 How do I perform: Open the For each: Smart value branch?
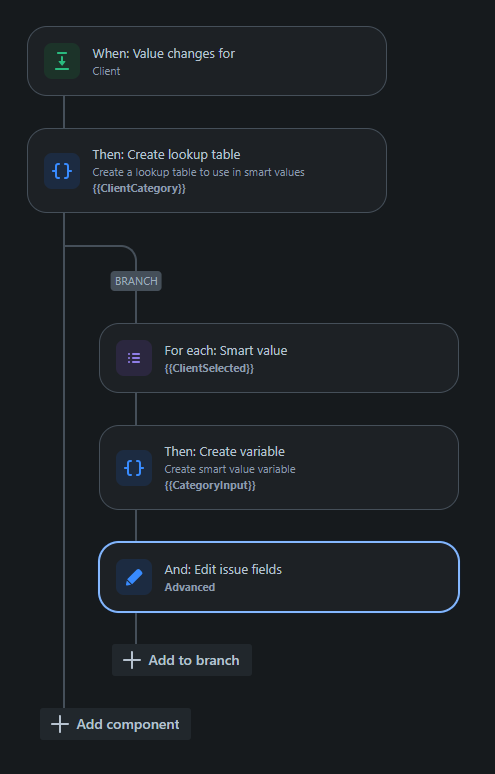click(x=279, y=358)
